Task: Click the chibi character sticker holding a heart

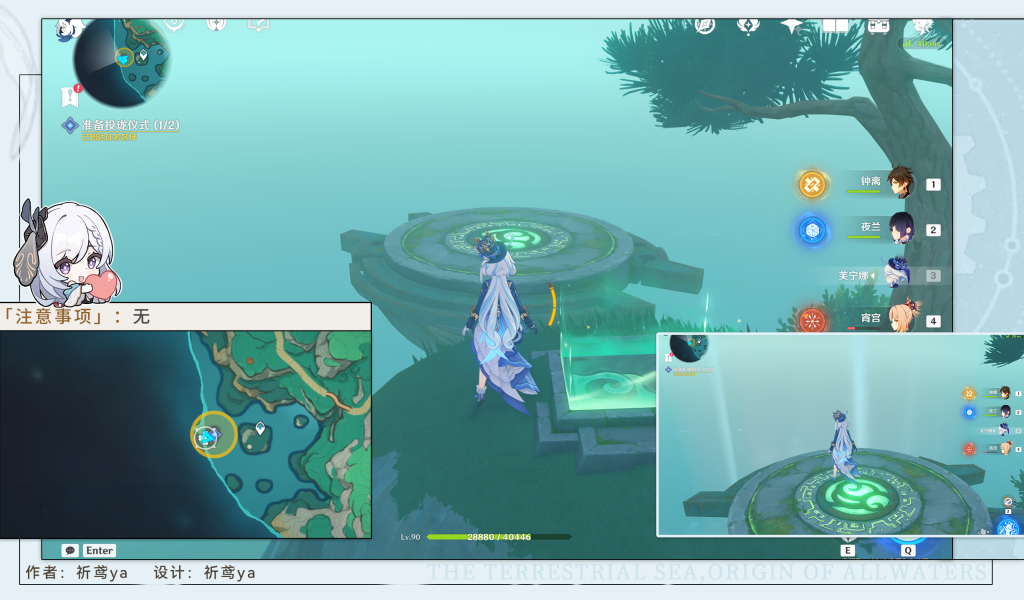Action: point(65,253)
